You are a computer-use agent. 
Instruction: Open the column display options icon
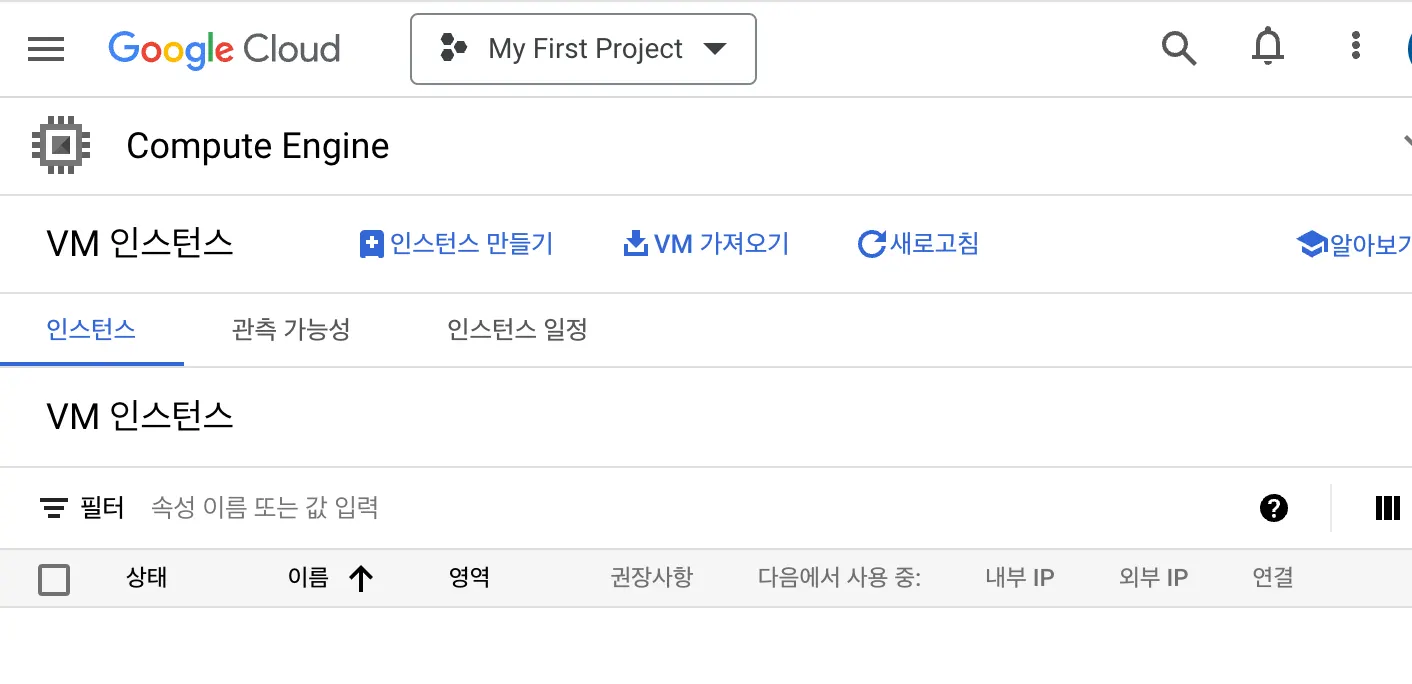pyautogui.click(x=1387, y=508)
